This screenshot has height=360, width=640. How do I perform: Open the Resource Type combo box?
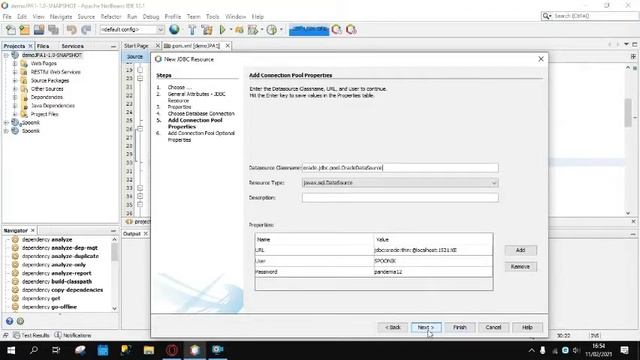(x=400, y=183)
